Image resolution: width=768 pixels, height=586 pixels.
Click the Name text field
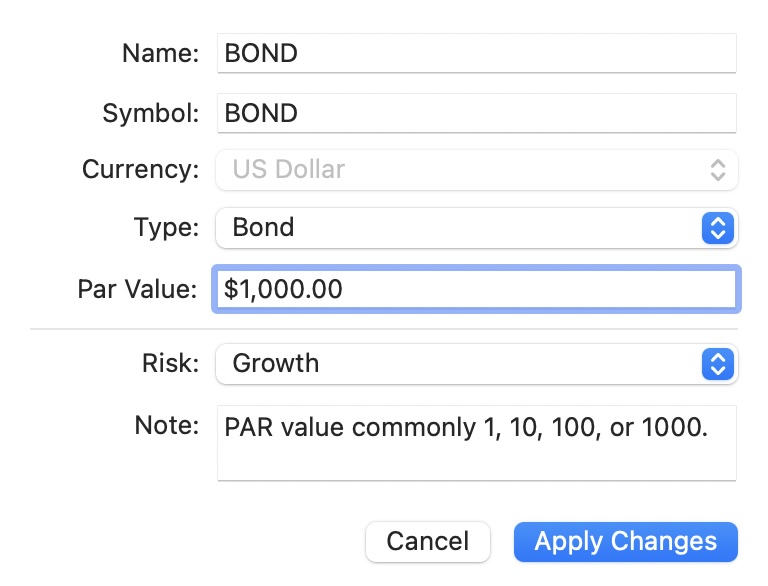coord(476,53)
